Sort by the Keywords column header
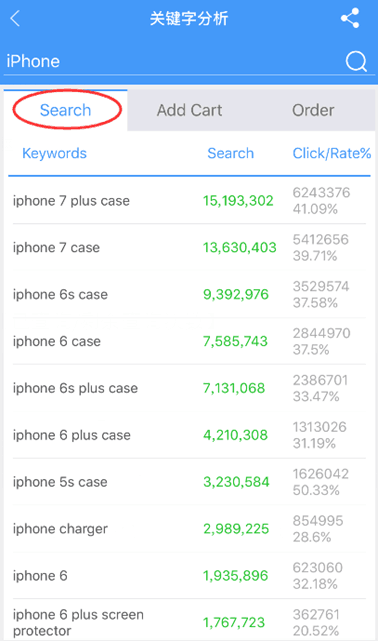Viewport: 379px width, 644px height. (x=54, y=153)
